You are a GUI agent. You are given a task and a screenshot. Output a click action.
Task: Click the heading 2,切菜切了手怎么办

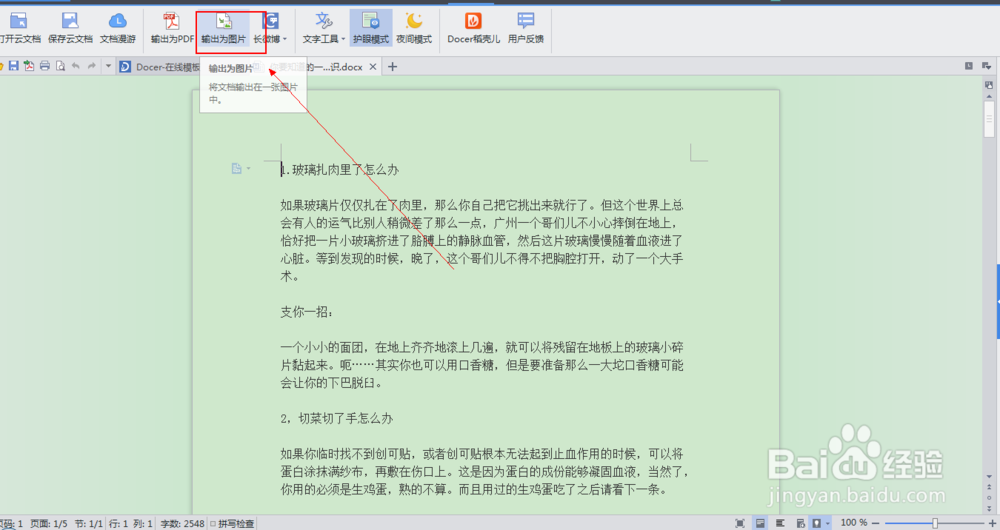[x=337, y=418]
